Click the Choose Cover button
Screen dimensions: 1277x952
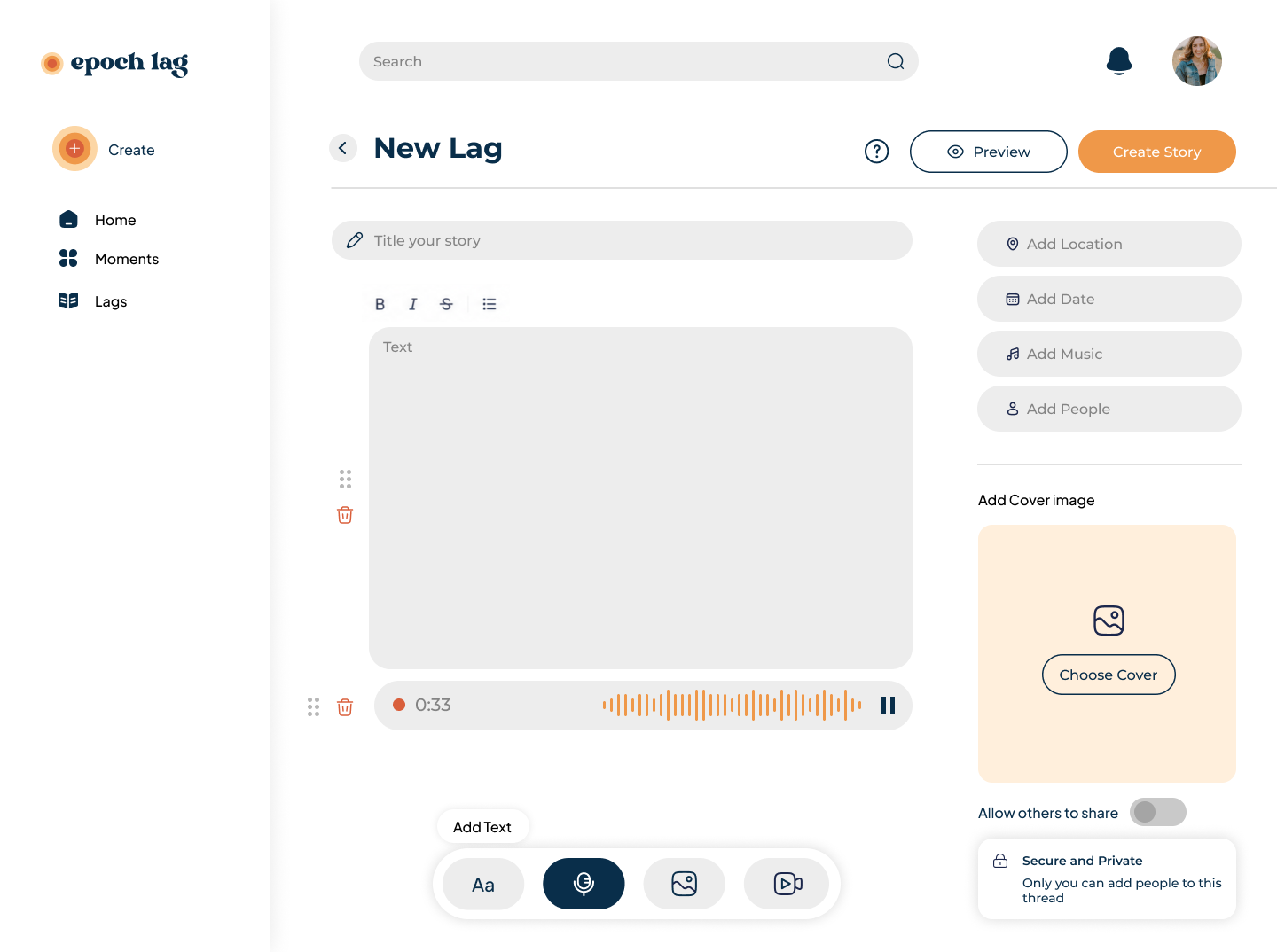point(1109,675)
